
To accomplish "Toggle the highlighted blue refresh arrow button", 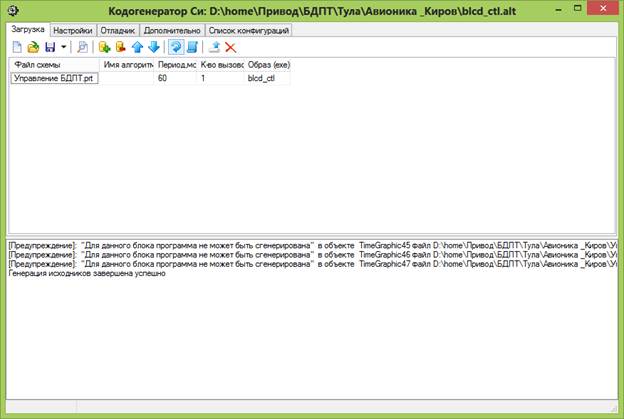I will tap(175, 47).
